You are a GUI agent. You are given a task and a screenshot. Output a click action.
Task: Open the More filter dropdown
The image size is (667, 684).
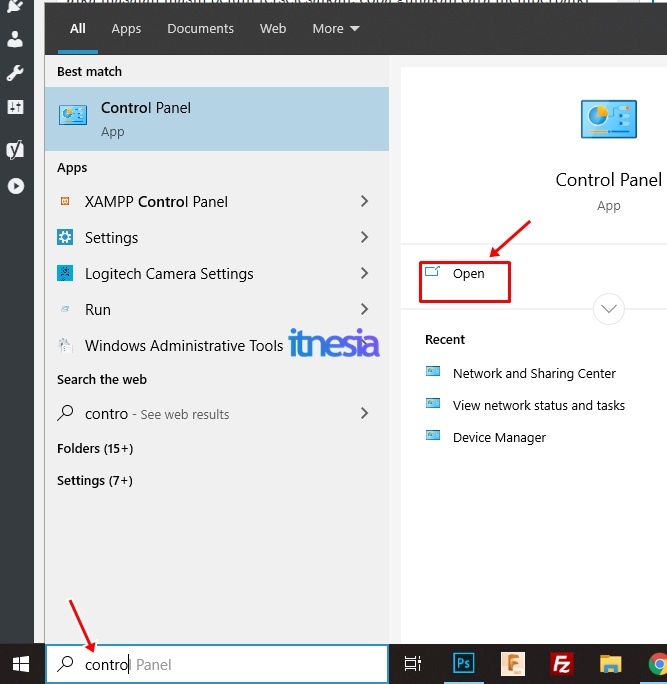tap(336, 29)
